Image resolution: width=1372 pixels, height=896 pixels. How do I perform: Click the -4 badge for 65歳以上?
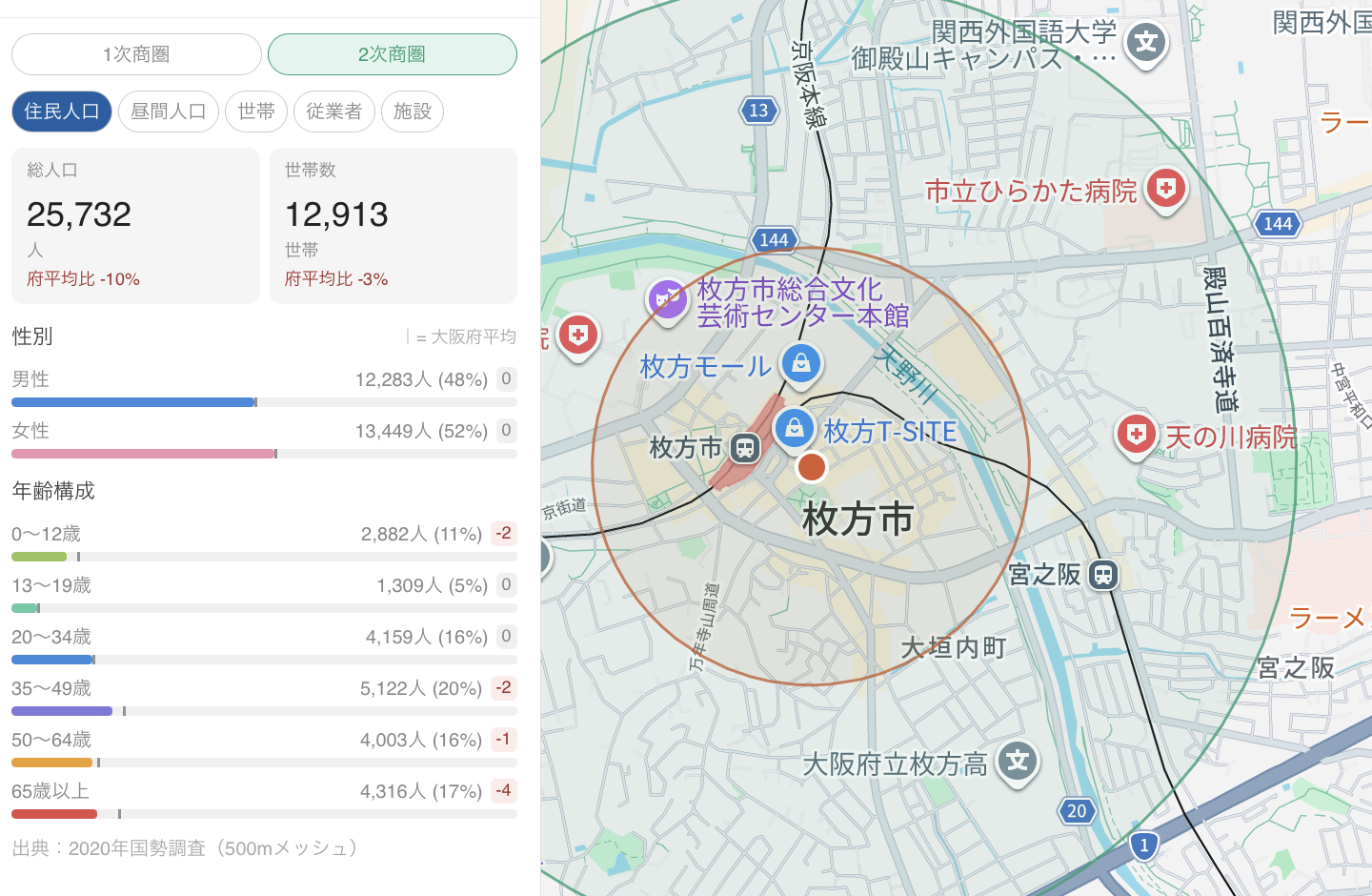point(504,791)
